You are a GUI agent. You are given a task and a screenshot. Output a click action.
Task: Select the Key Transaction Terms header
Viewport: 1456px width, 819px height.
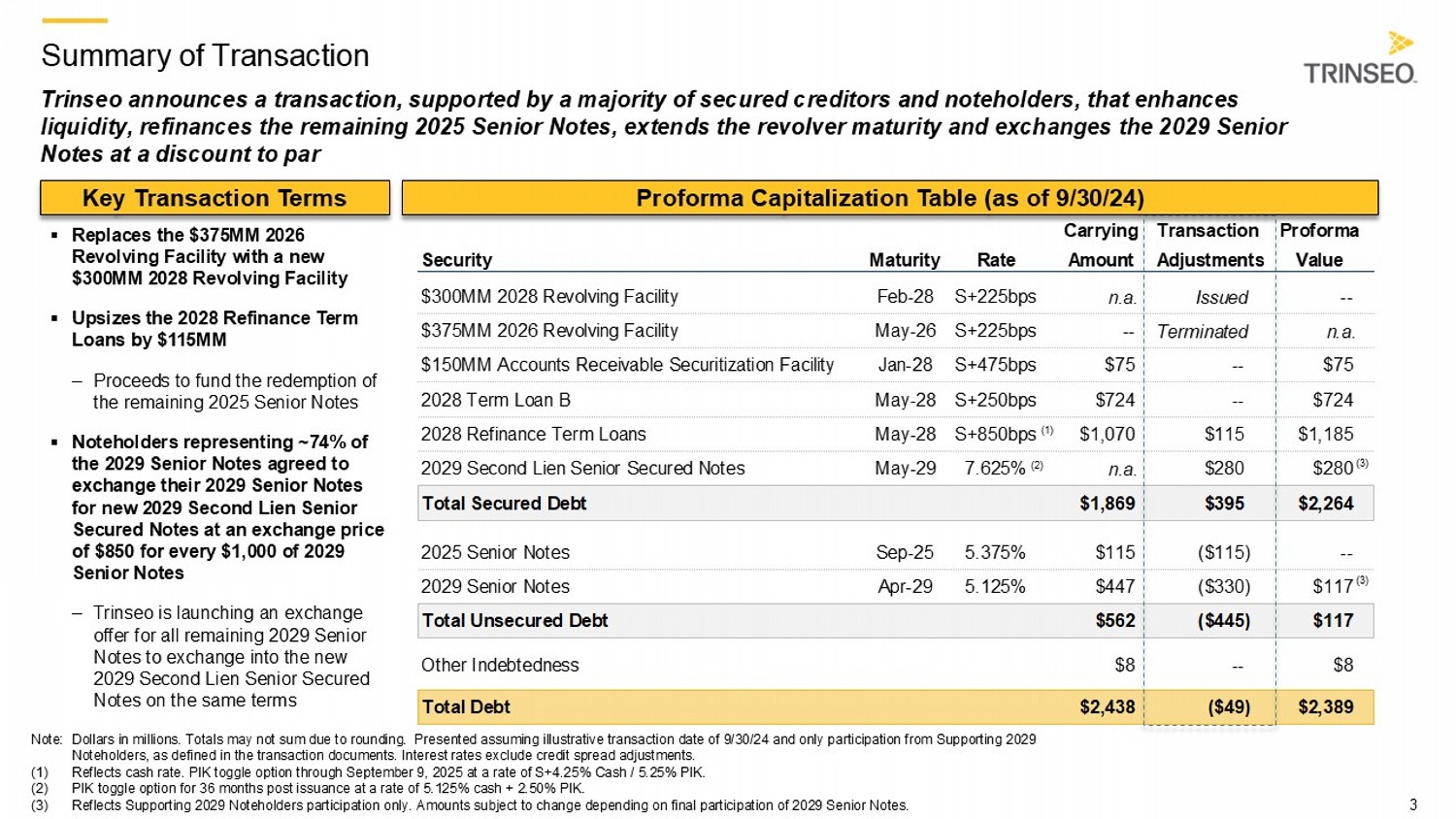215,198
